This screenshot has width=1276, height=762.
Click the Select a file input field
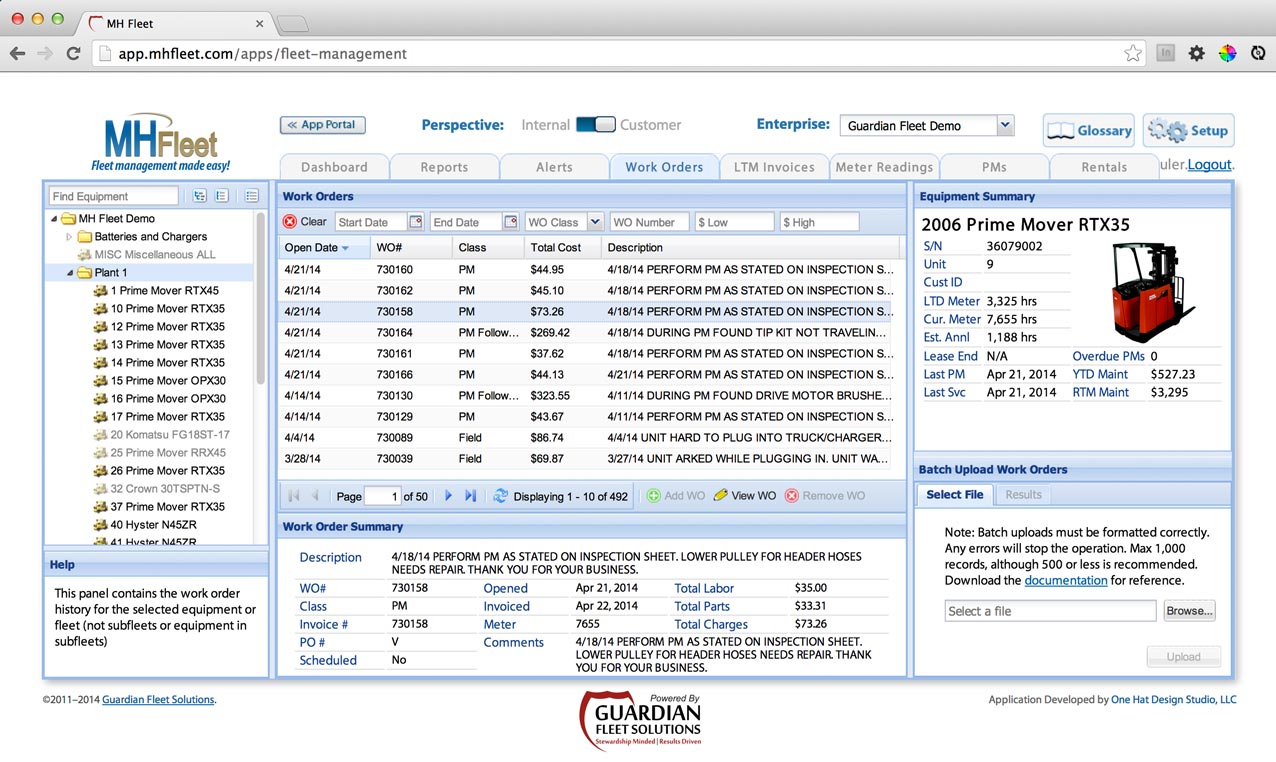(1050, 611)
